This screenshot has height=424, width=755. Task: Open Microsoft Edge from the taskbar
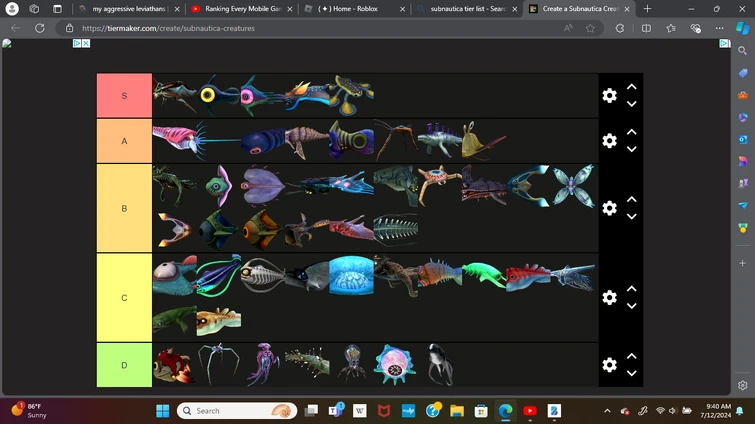(x=505, y=411)
